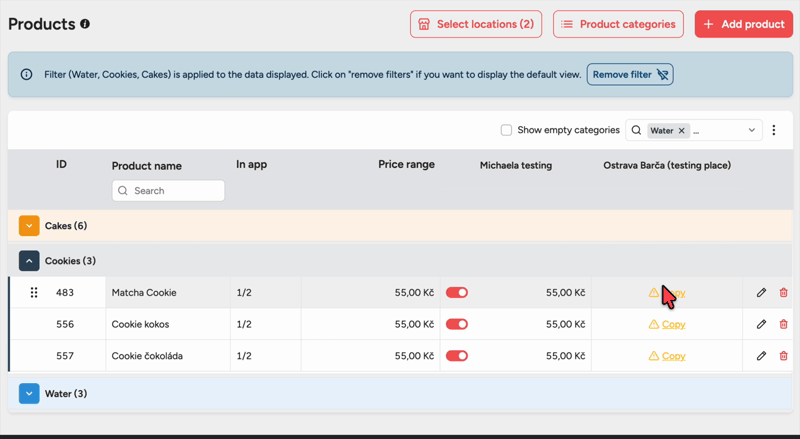Open Select locations (2) button
Image resolution: width=800 pixels, height=439 pixels.
(x=476, y=24)
